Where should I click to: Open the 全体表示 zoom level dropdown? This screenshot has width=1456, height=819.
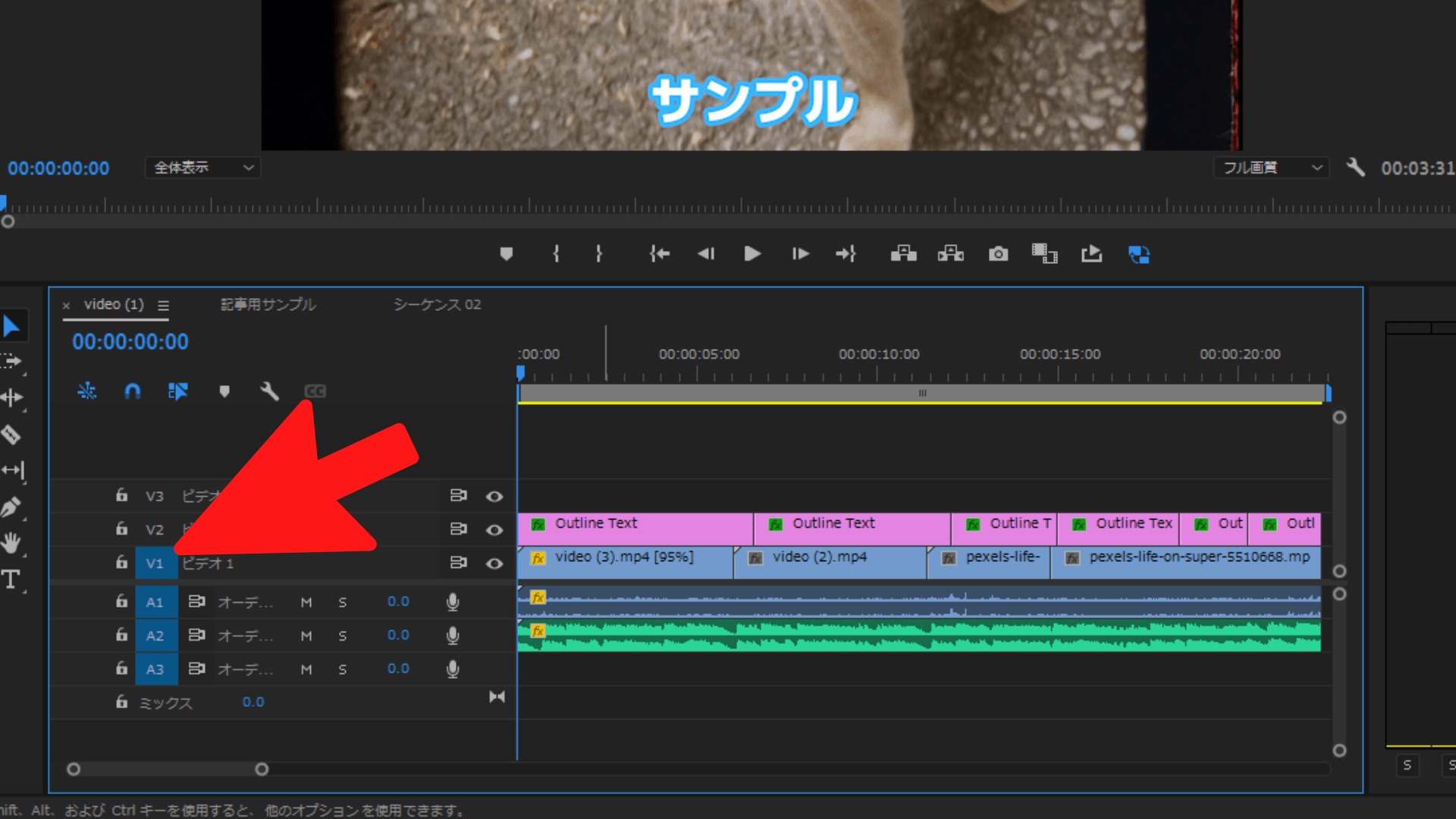coord(202,168)
